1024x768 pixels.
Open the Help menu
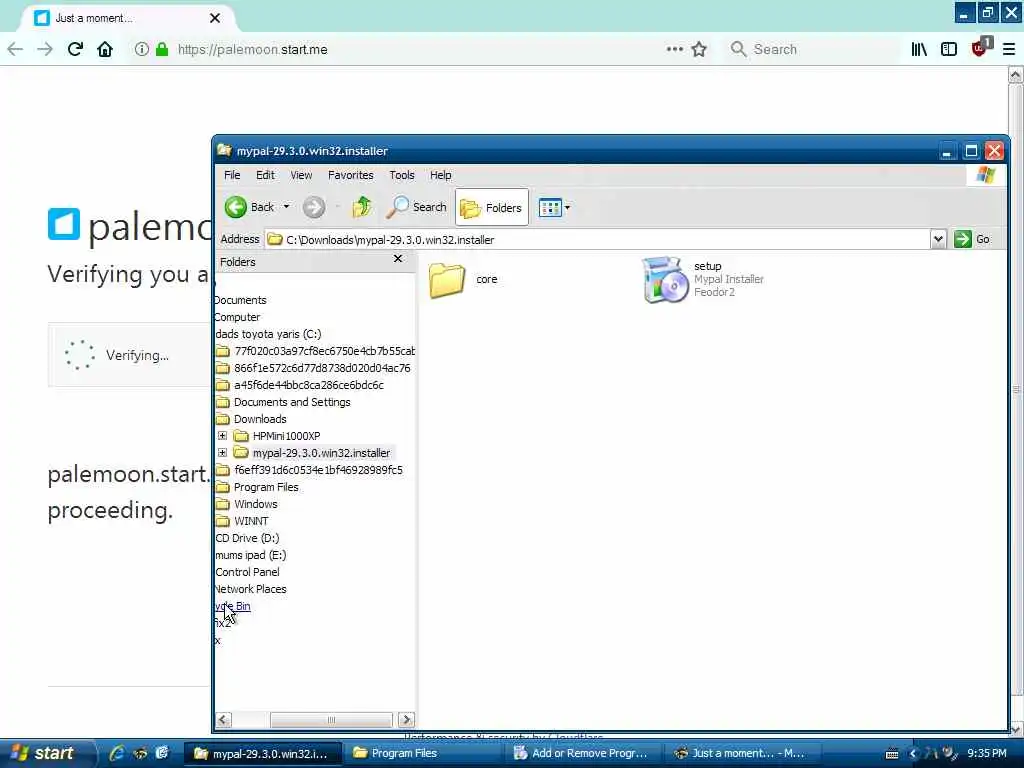(x=440, y=175)
